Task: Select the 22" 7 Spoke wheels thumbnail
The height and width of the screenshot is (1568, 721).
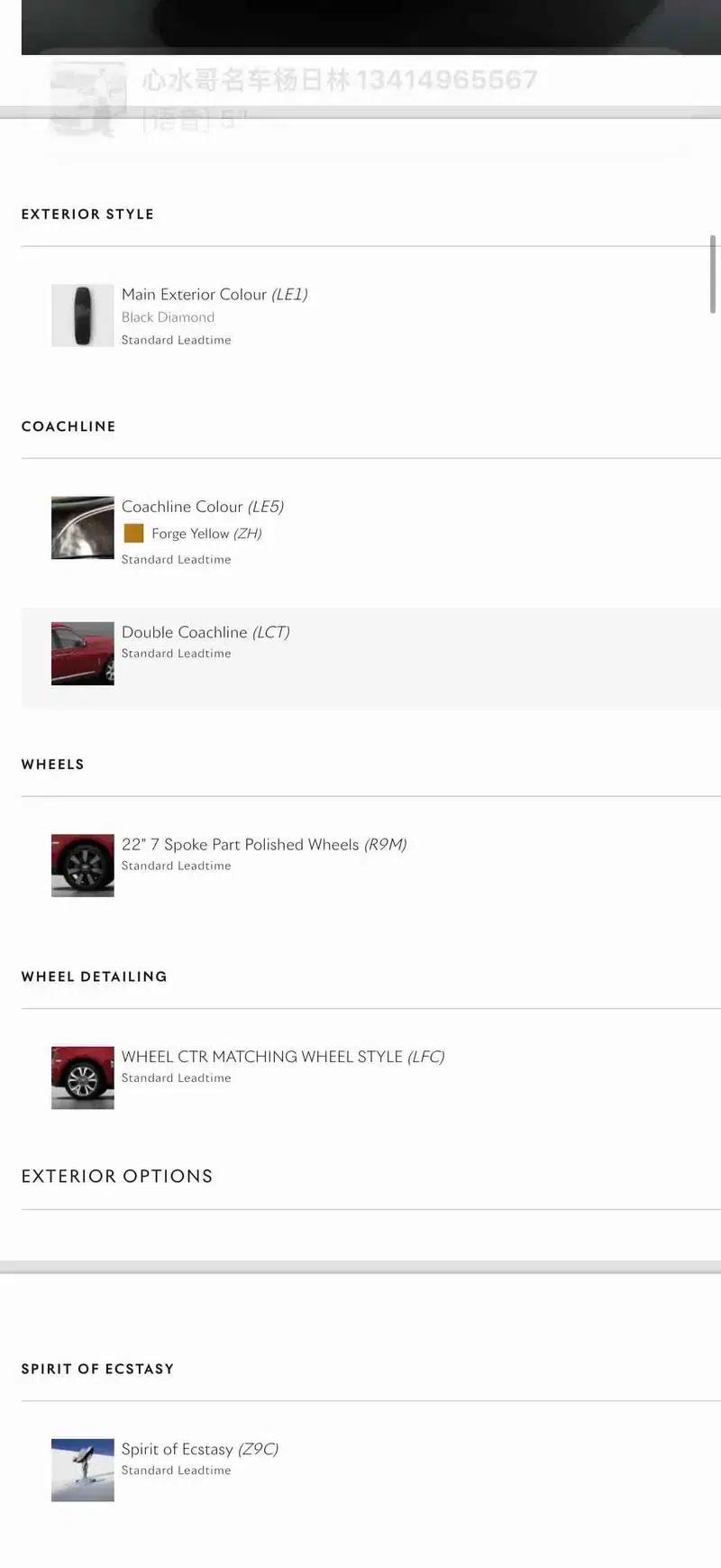Action: [x=82, y=866]
